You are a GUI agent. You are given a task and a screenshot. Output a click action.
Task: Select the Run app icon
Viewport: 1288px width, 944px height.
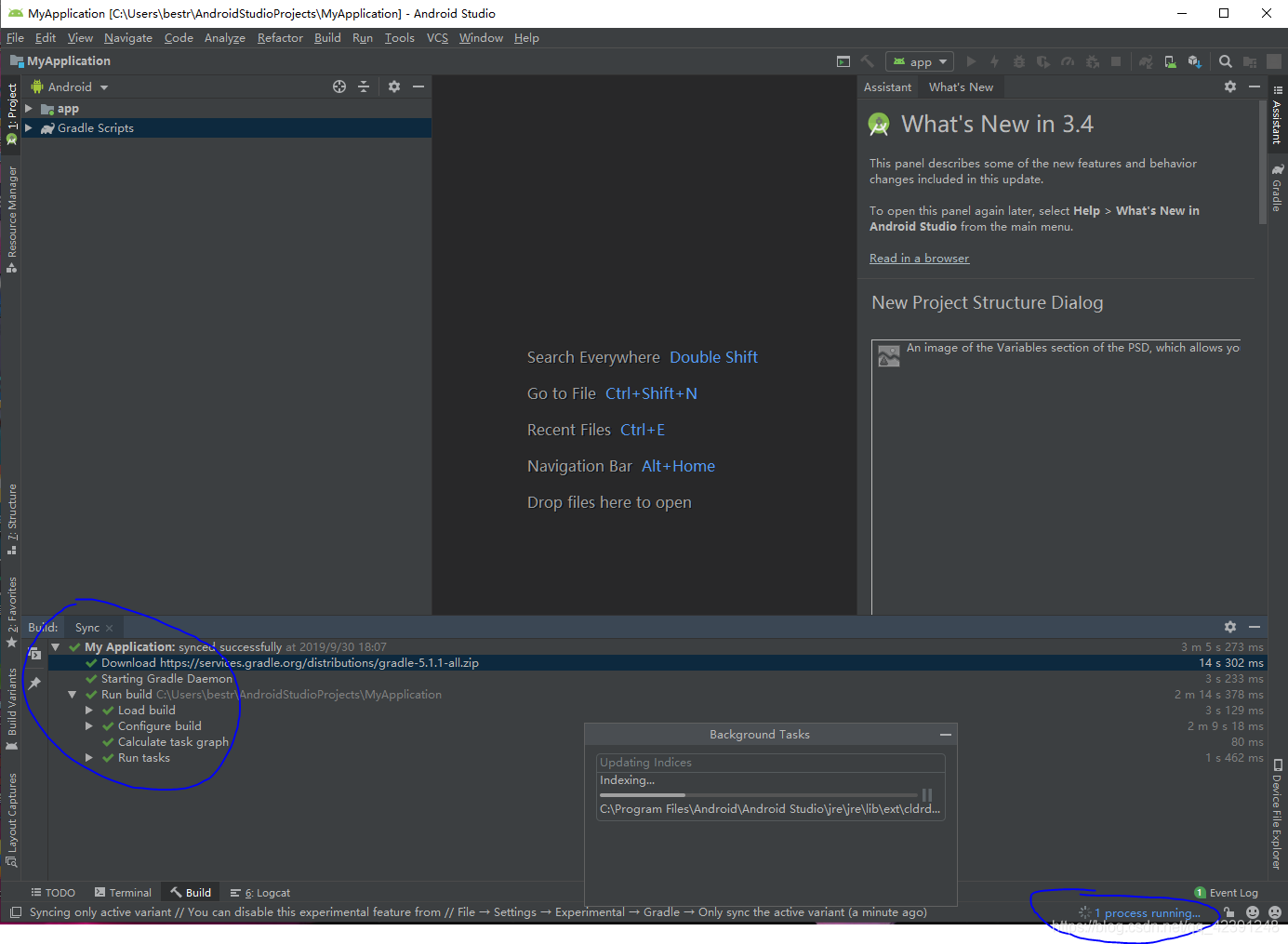tap(971, 61)
